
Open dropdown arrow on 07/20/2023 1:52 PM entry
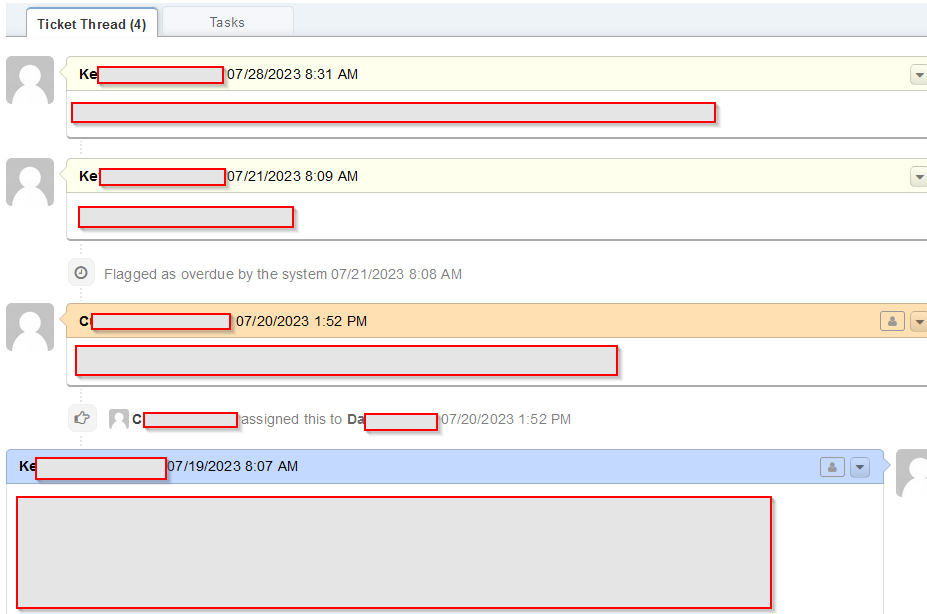[918, 322]
